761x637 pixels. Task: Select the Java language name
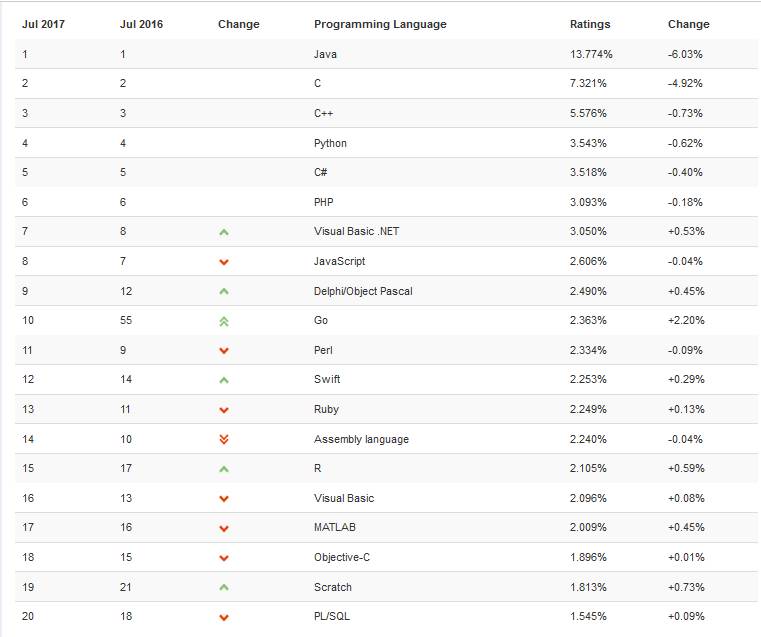(325, 54)
